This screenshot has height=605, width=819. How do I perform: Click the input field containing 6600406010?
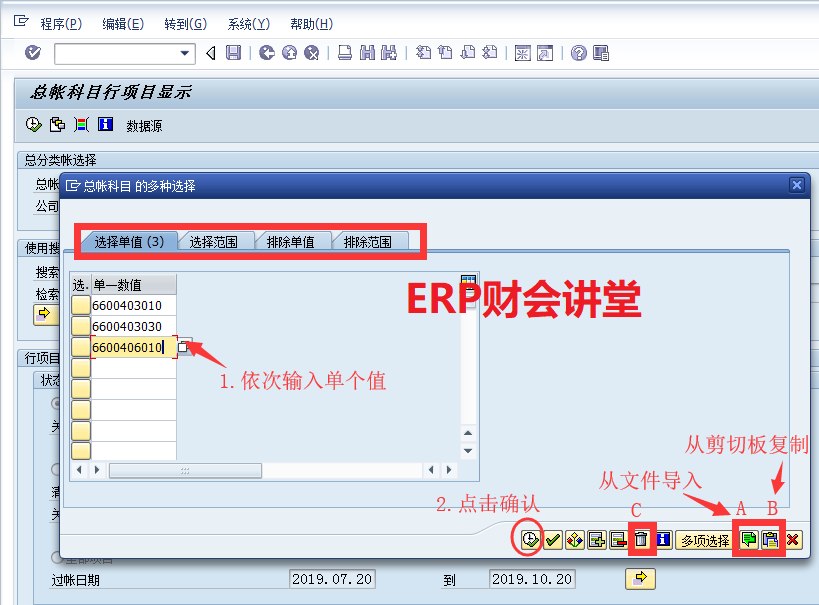tap(134, 347)
